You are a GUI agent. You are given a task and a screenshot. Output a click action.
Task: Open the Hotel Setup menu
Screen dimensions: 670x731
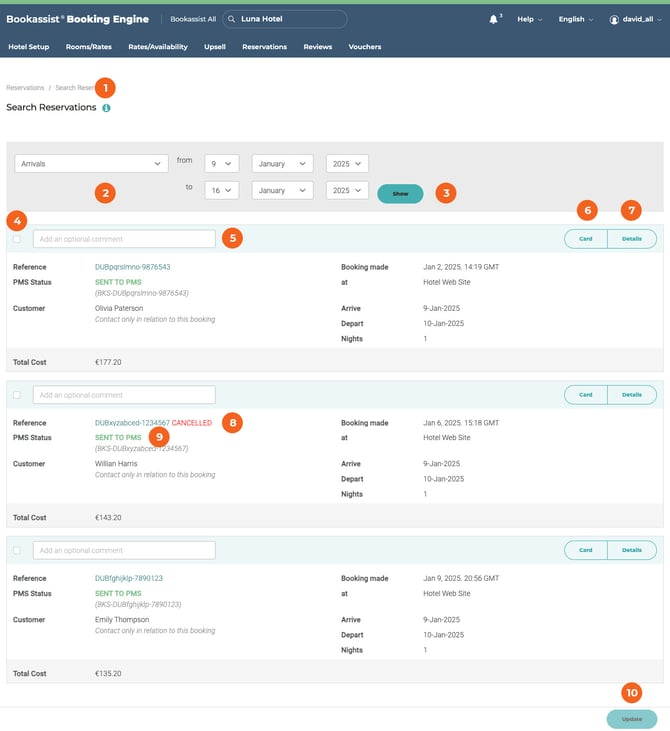28,47
